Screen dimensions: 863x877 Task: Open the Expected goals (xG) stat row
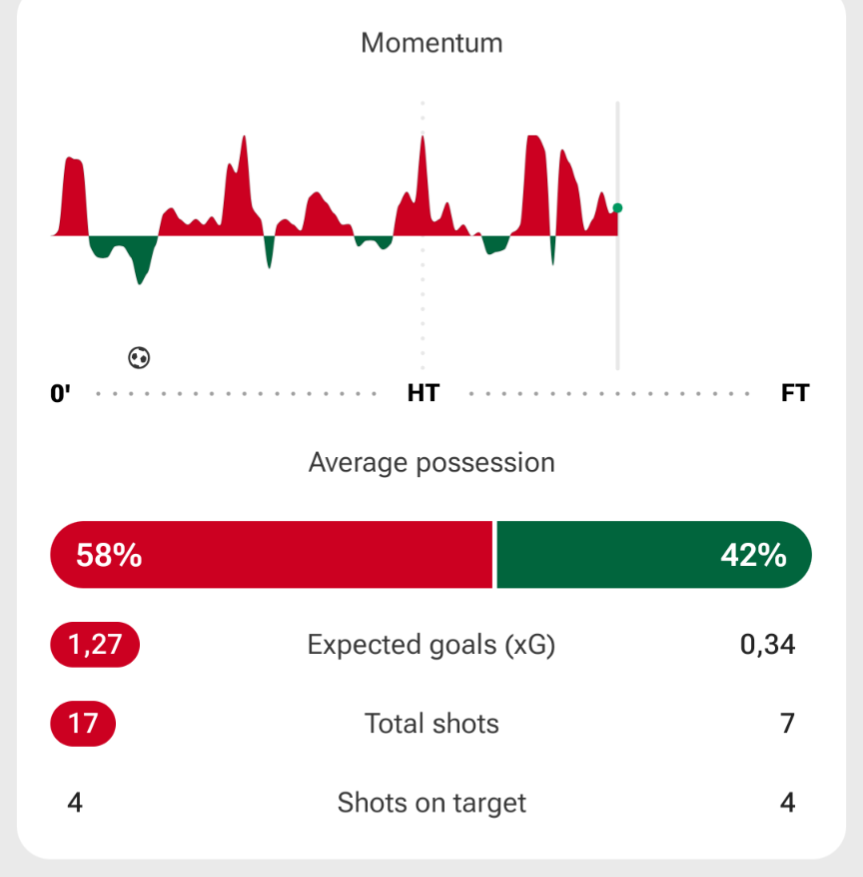[431, 645]
